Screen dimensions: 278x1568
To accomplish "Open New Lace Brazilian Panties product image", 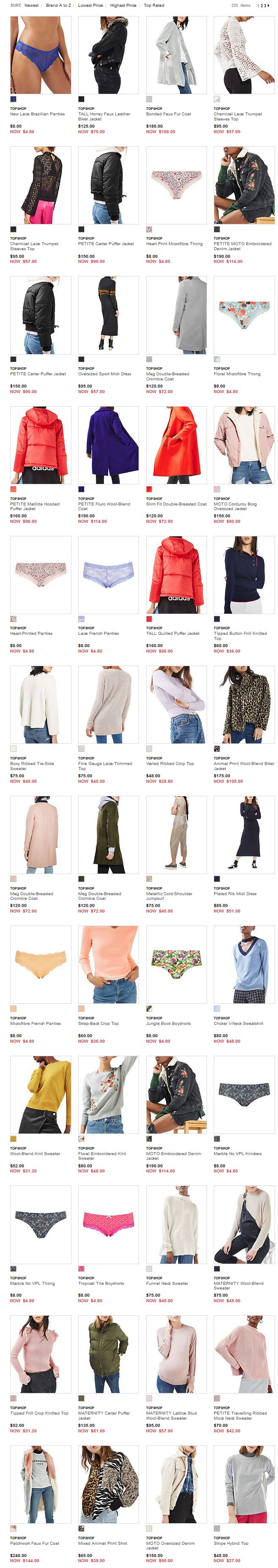I will 41,55.
